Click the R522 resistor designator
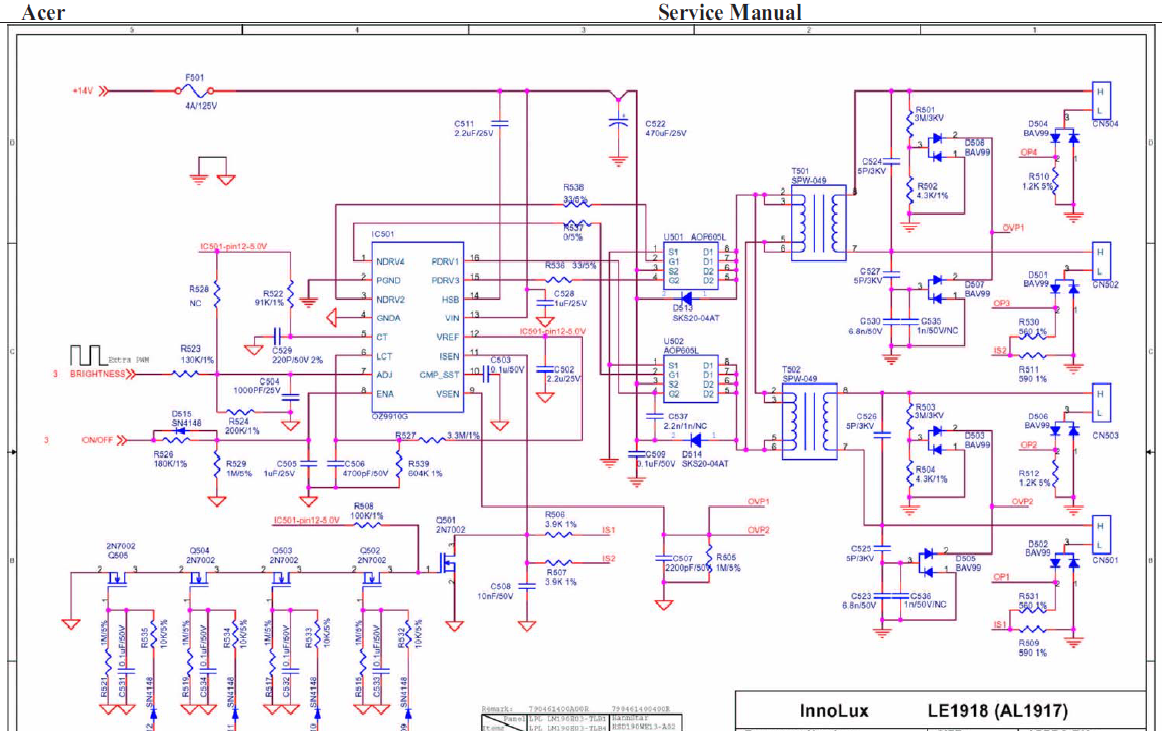 tap(273, 294)
